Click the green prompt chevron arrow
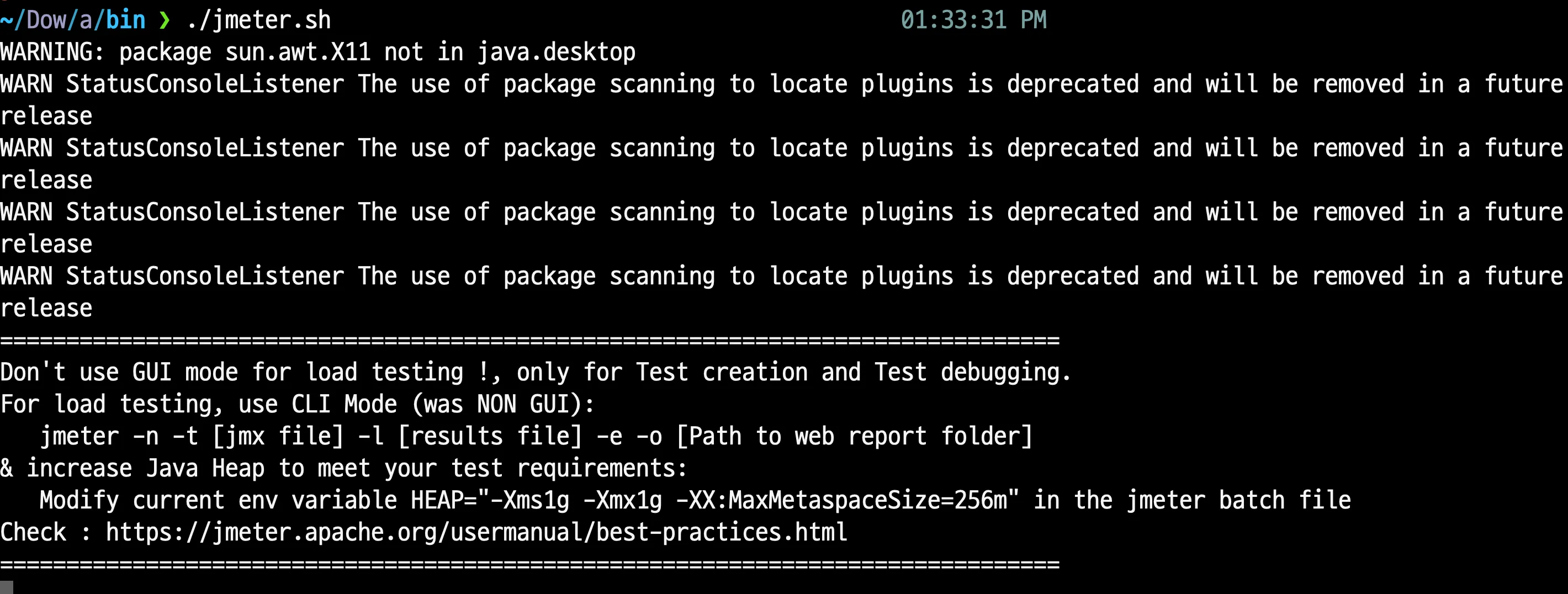Image resolution: width=1568 pixels, height=594 pixels. [164, 20]
